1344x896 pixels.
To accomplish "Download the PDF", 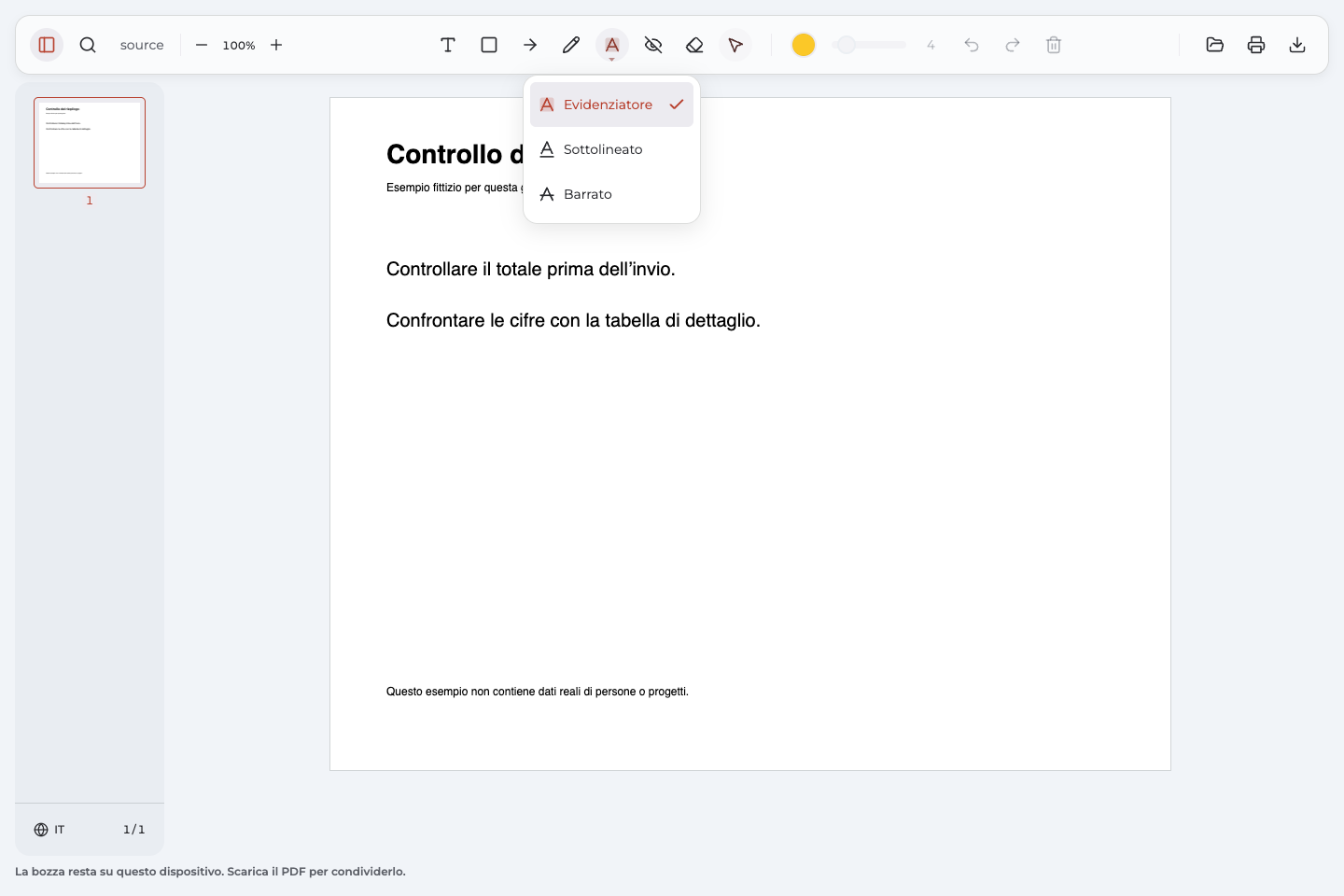I will (1297, 45).
